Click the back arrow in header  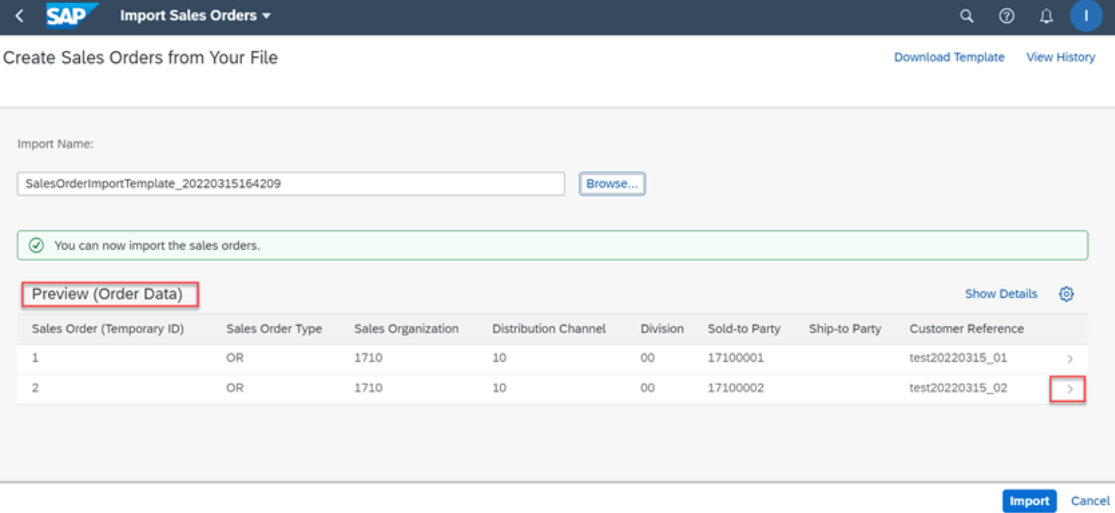coord(19,16)
